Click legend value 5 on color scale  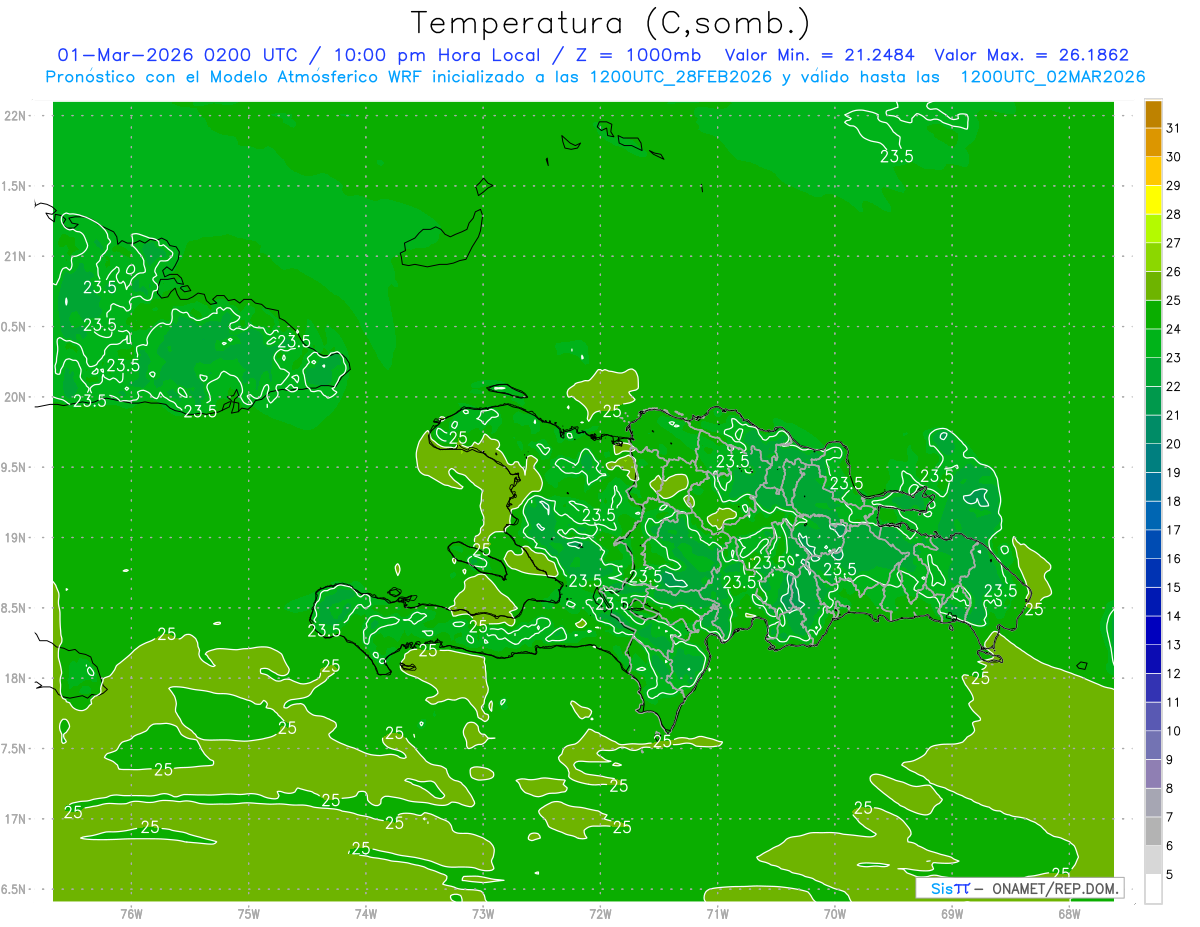click(1170, 874)
